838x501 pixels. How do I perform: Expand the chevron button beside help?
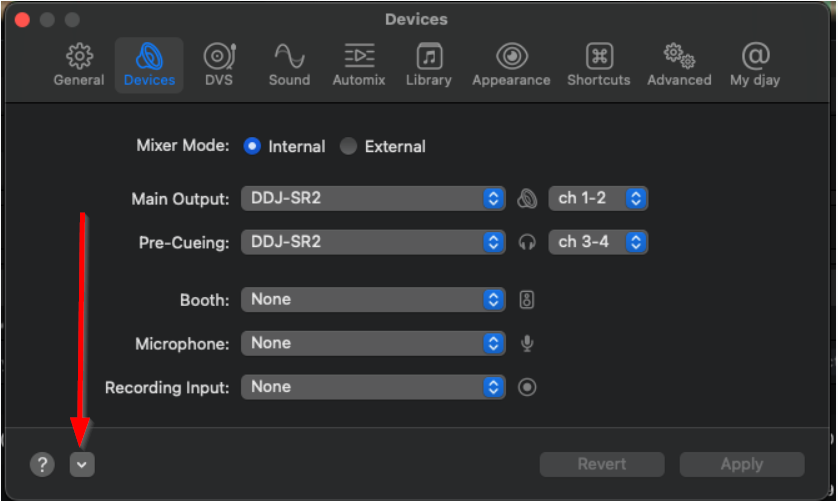click(x=82, y=464)
